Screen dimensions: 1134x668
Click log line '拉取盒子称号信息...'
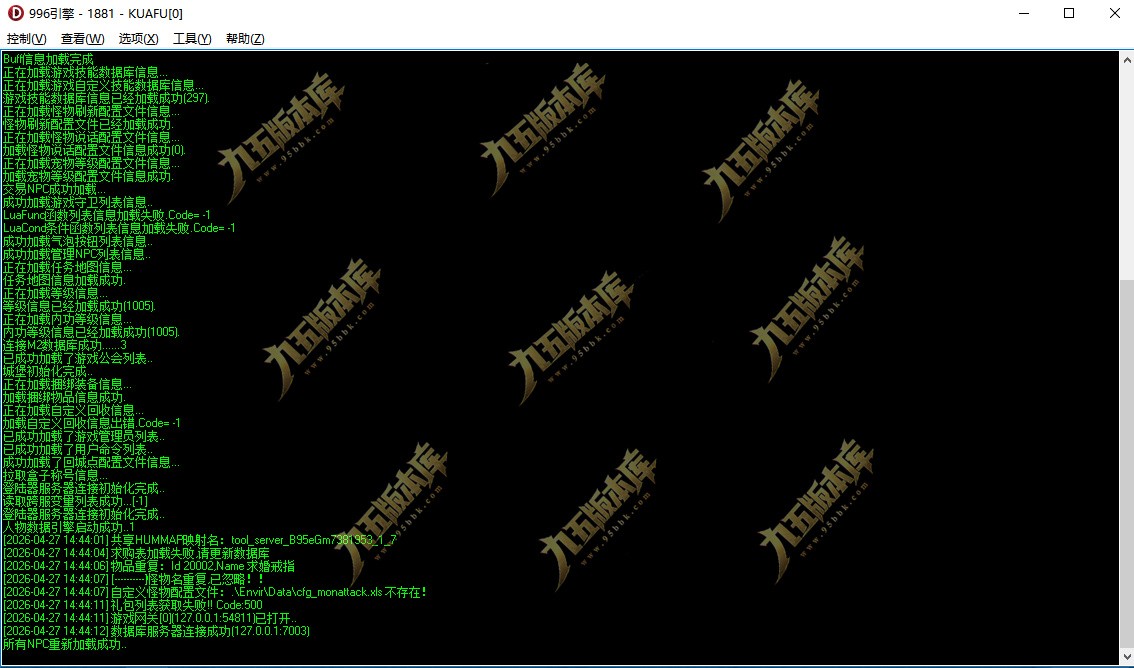(x=55, y=476)
